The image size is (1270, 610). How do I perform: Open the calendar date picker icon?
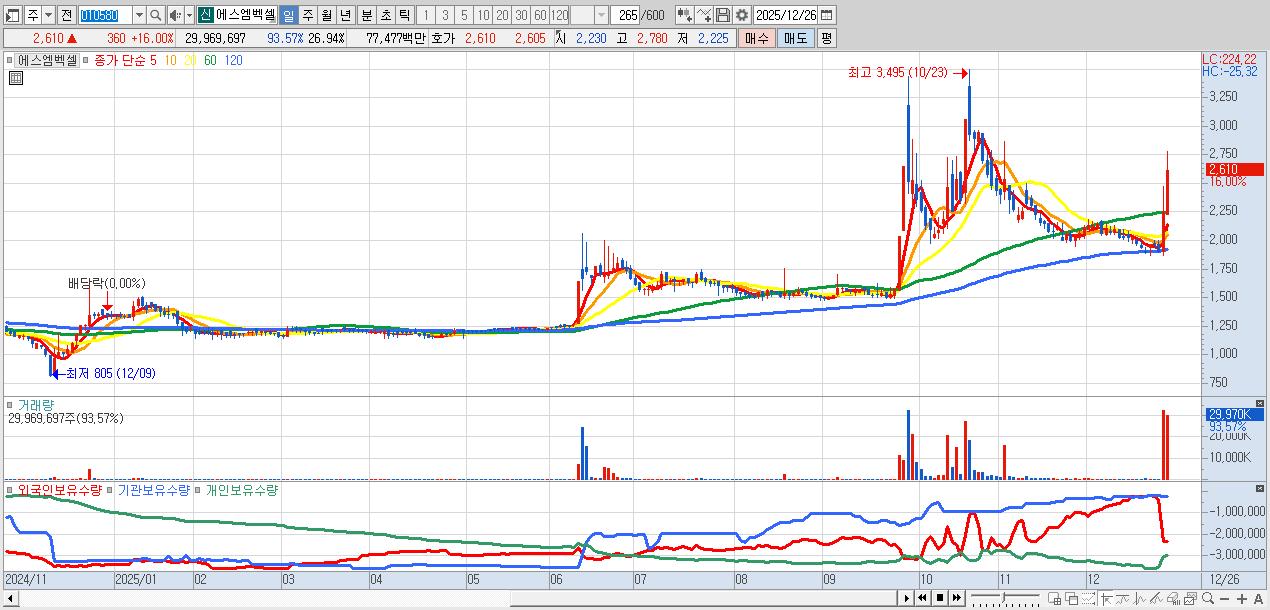coord(827,15)
